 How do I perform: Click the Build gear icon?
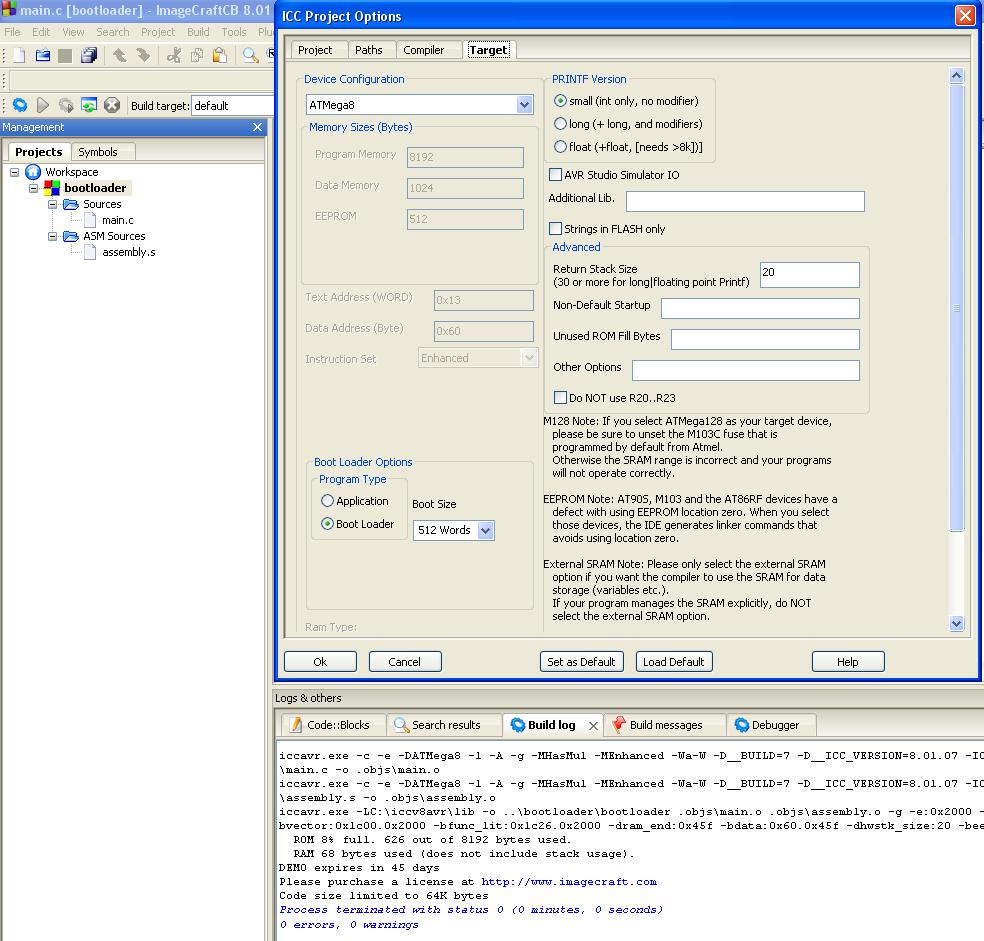(20, 105)
